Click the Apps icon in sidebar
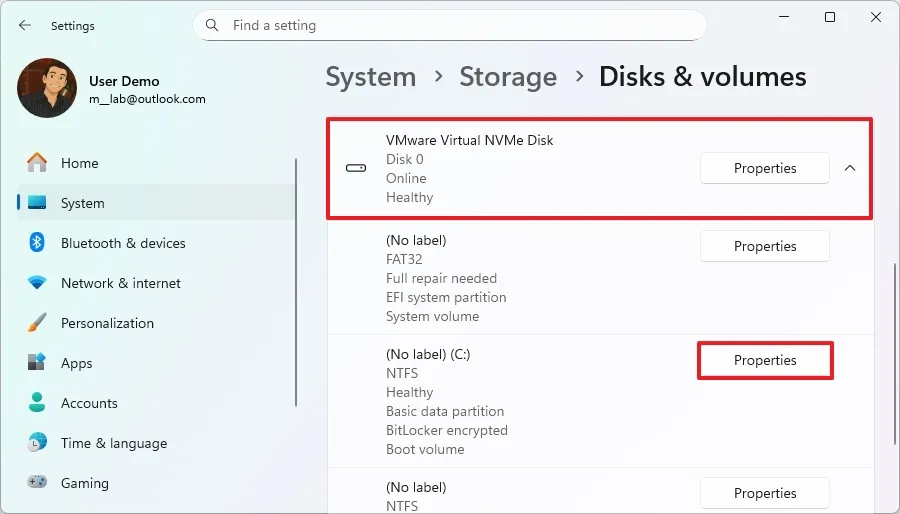Screen dimensions: 900x514 coord(37,363)
